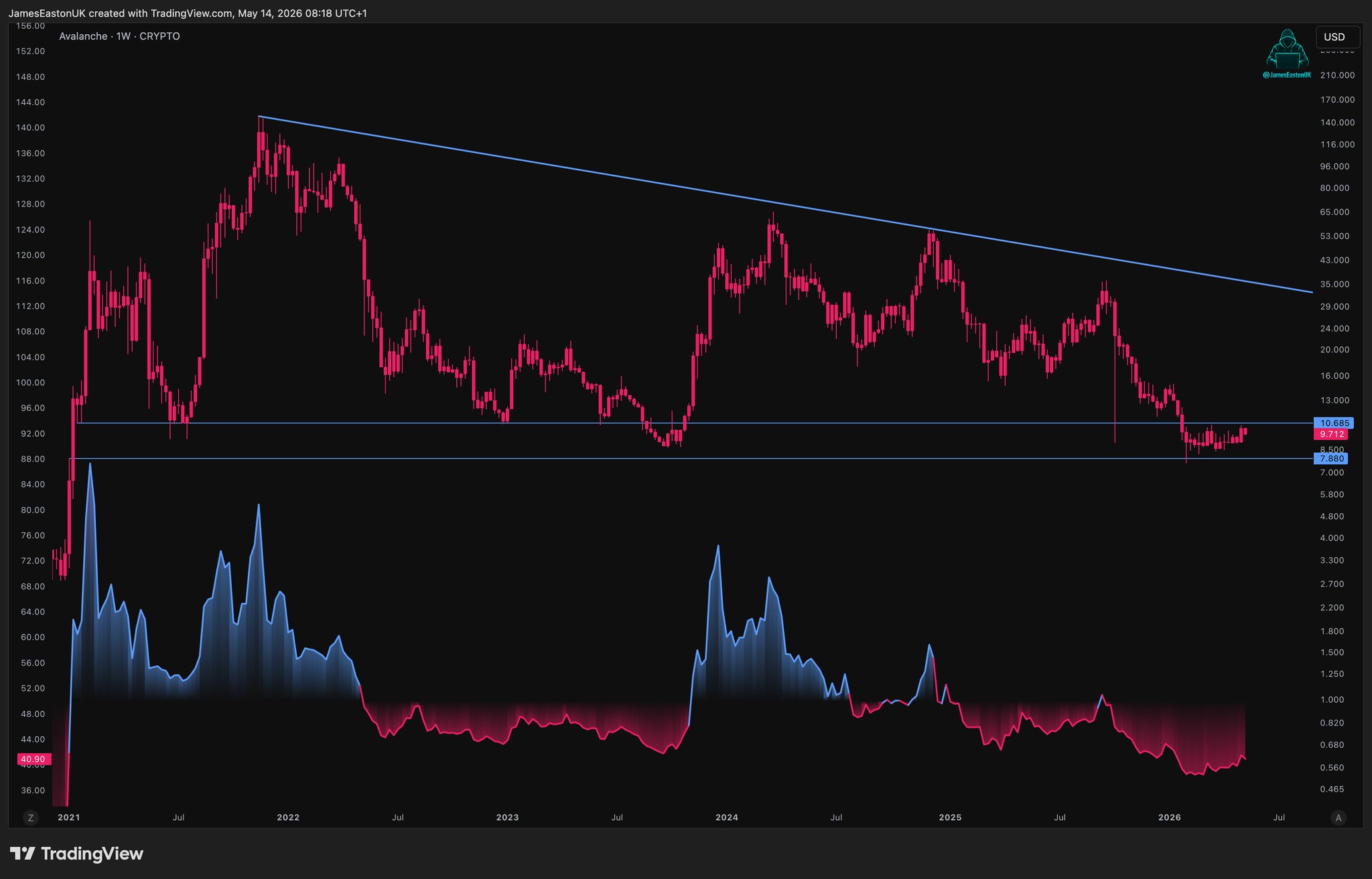Click the @JamesEastonUK handle text
Image resolution: width=1372 pixels, height=879 pixels.
coord(1286,75)
